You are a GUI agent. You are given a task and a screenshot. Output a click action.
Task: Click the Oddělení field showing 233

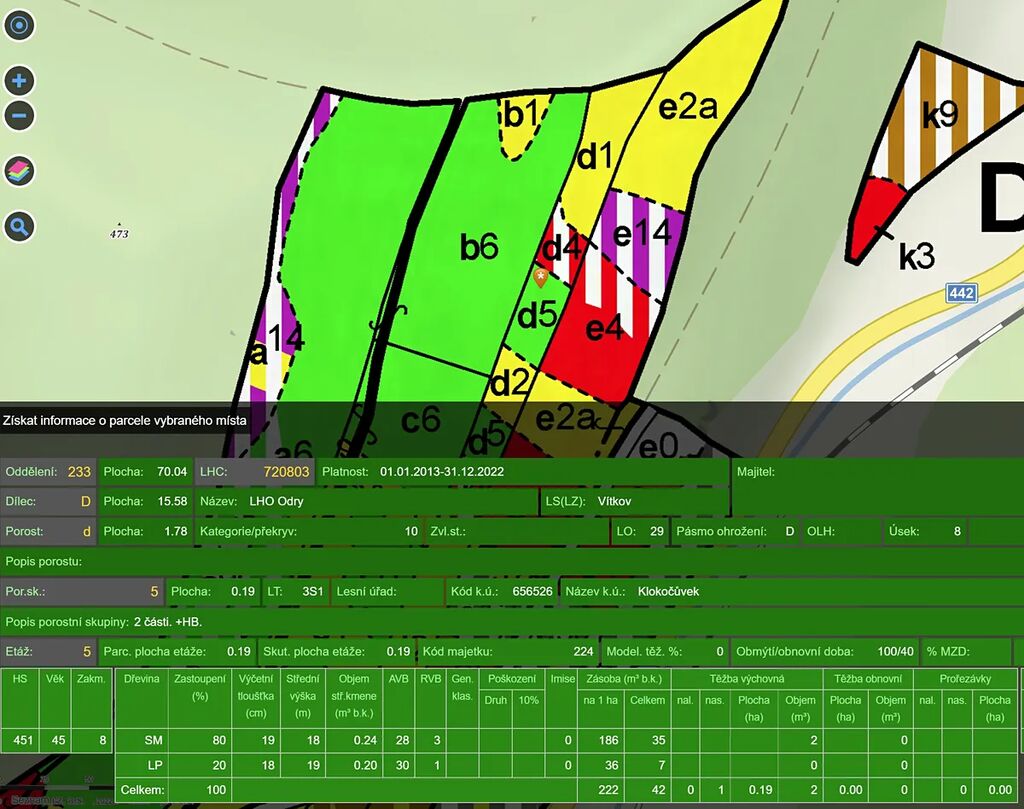[x=49, y=471]
